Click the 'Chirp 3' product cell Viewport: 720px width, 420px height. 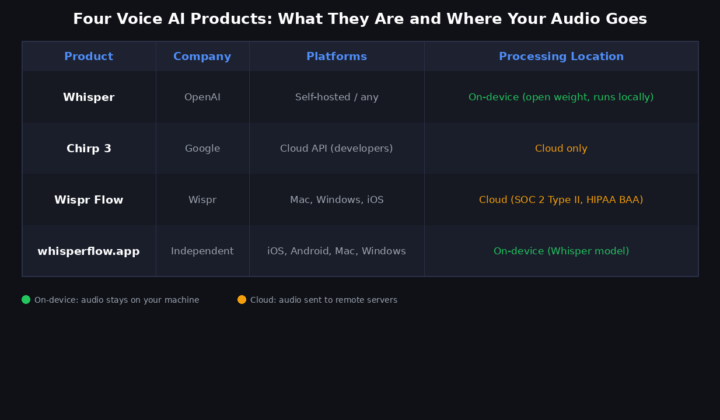click(x=89, y=148)
